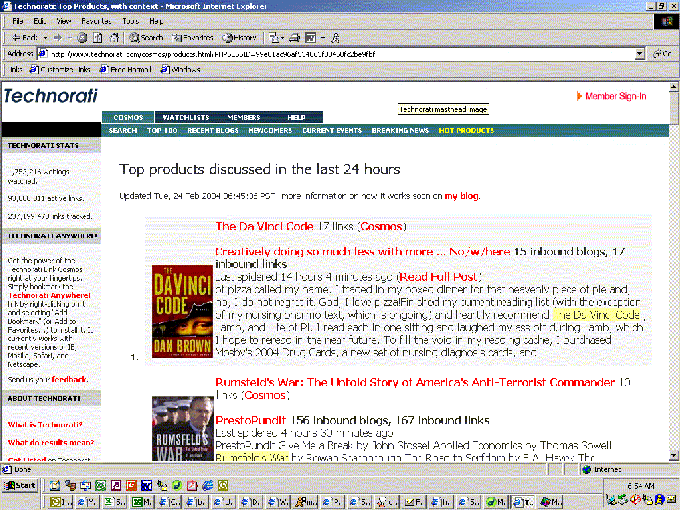
Task: Click the Windows flag logo in menu bar
Action: (x=667, y=22)
